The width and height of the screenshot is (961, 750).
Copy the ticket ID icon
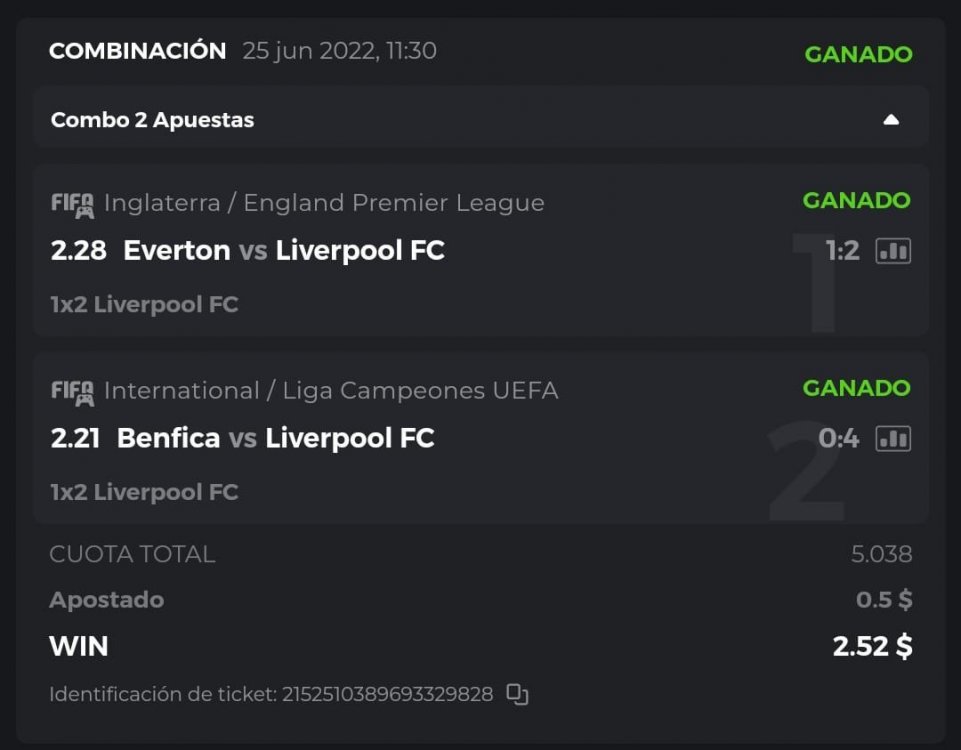tap(517, 694)
